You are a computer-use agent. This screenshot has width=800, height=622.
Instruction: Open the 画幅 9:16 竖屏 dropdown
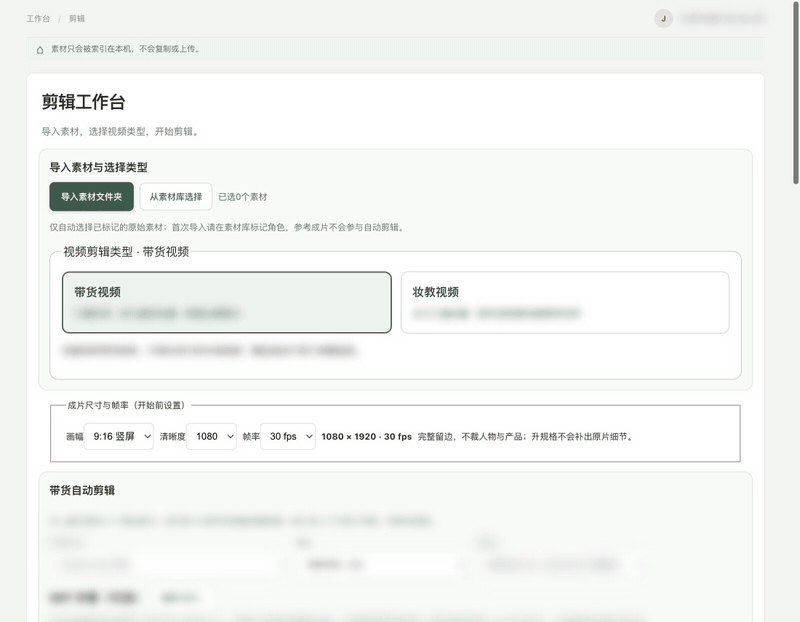pos(118,436)
